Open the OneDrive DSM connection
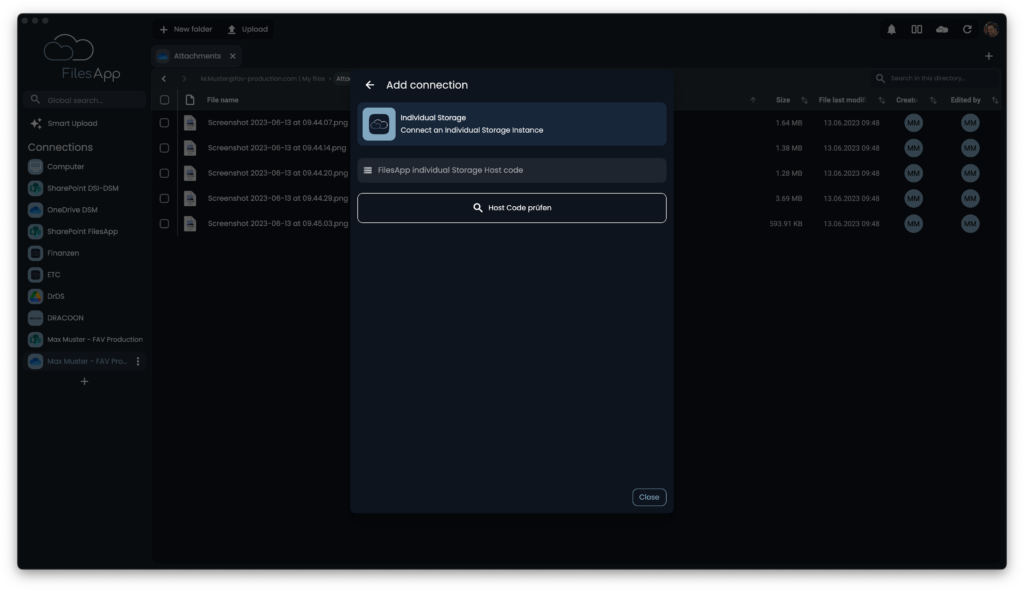The image size is (1024, 591). click(x=63, y=210)
